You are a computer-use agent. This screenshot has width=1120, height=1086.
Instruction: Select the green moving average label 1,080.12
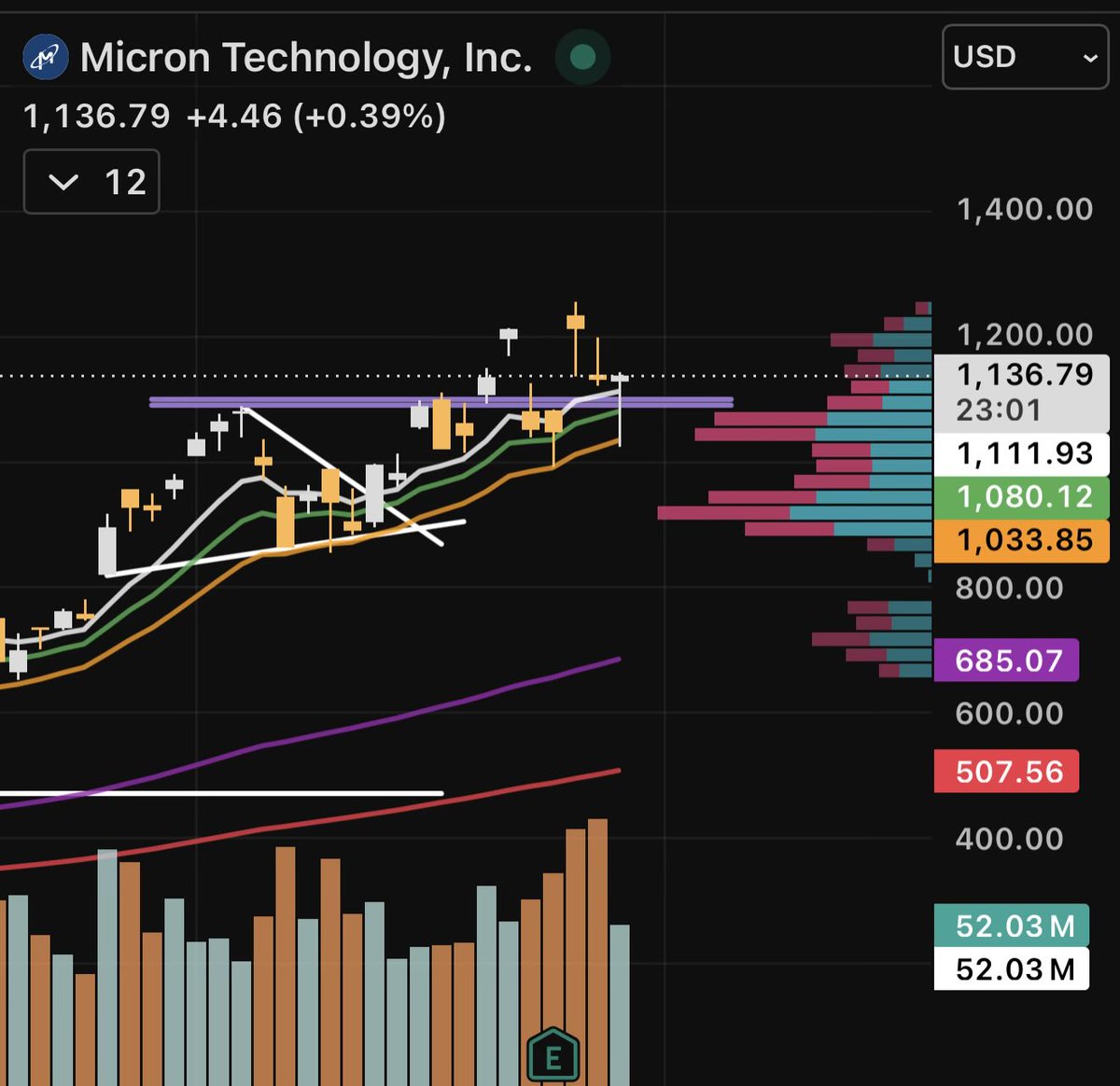click(1024, 496)
